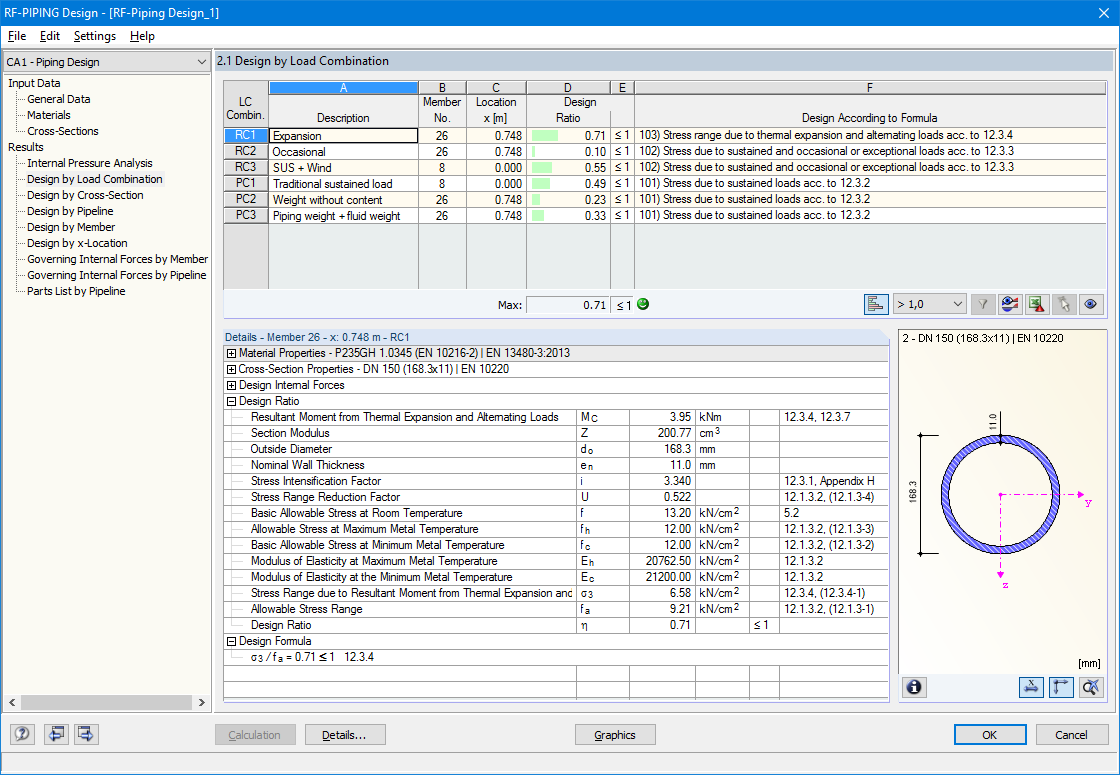Screen dimensions: 1120x775
Task: Open the Edit menu
Action: pyautogui.click(x=50, y=36)
